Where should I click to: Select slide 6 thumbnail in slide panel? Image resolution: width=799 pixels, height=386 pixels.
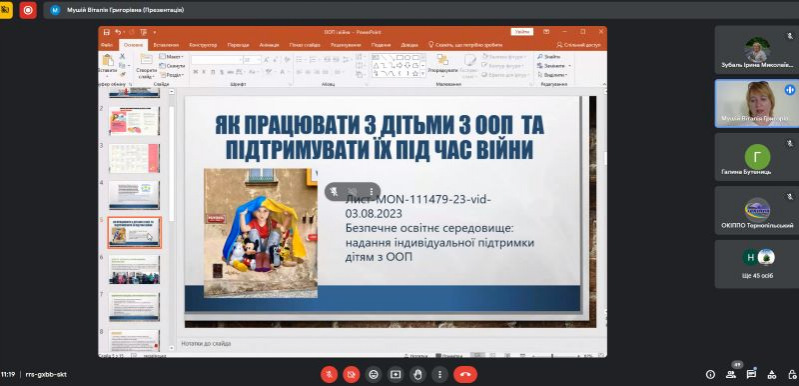tap(134, 270)
